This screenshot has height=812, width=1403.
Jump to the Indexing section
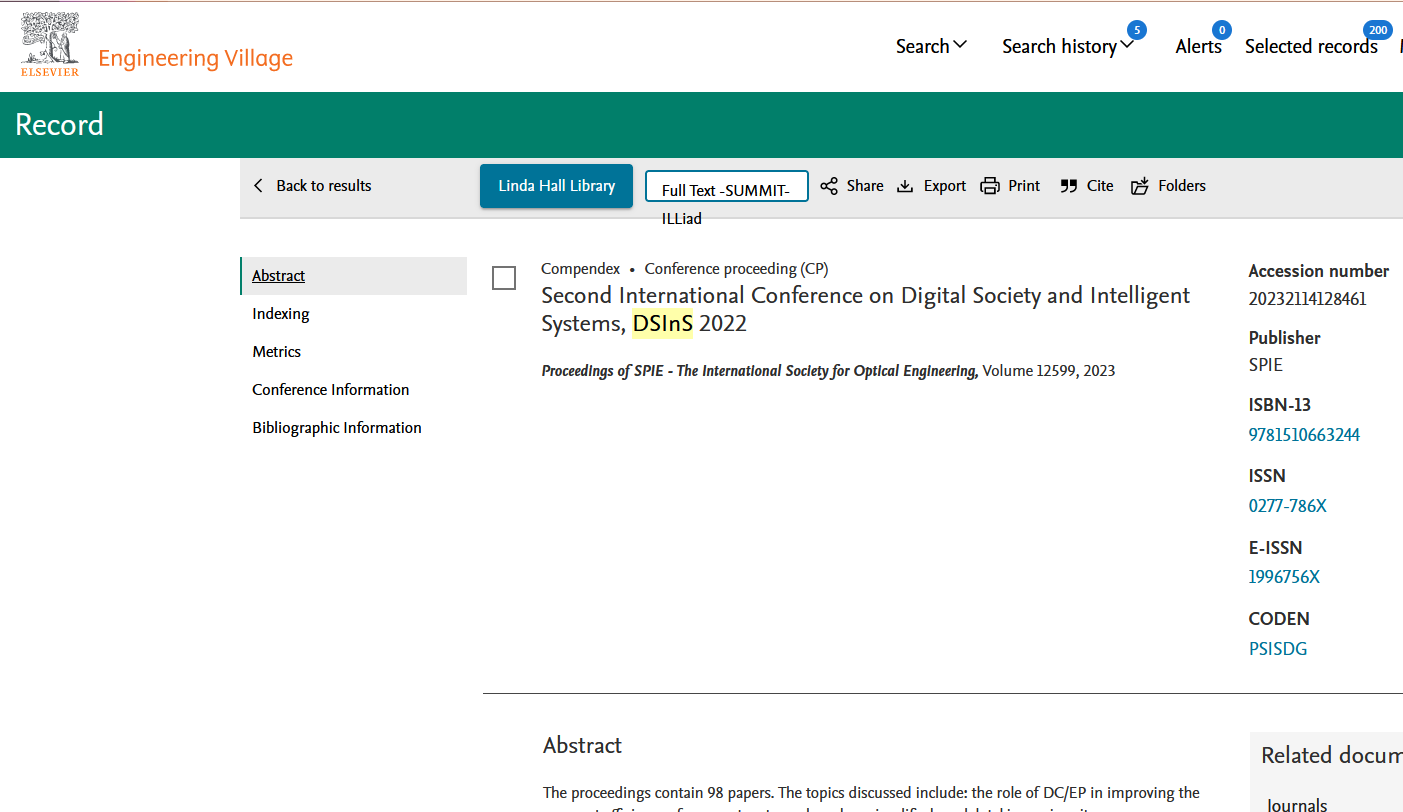(281, 314)
